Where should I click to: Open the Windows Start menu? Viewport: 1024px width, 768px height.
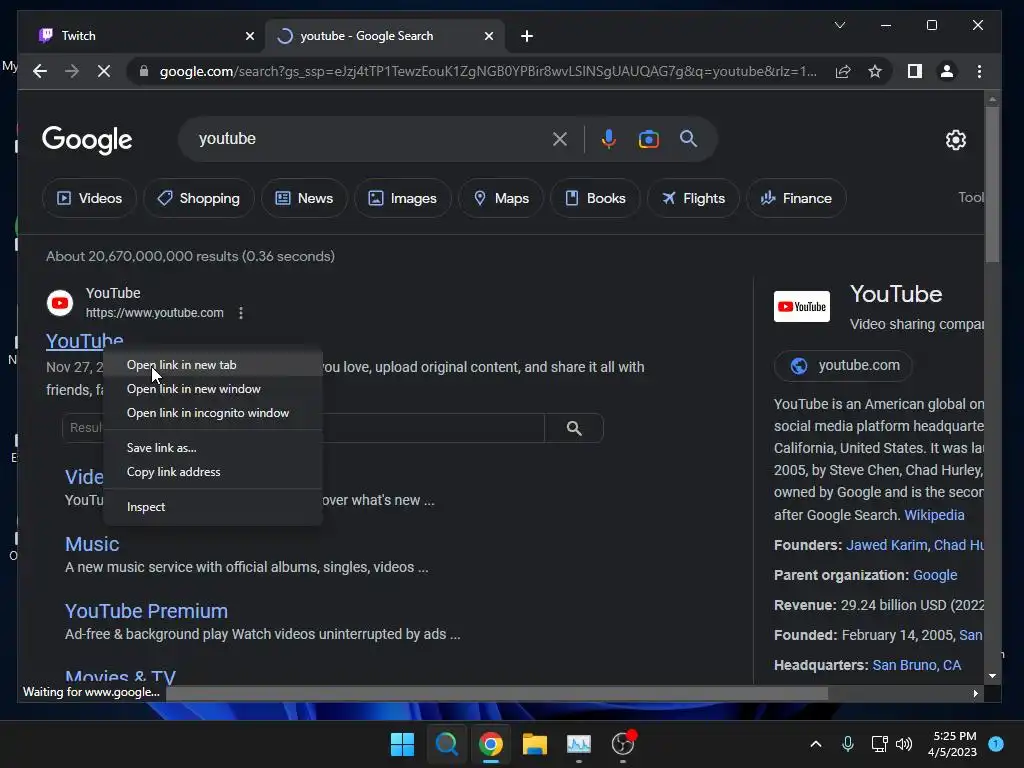tap(402, 744)
